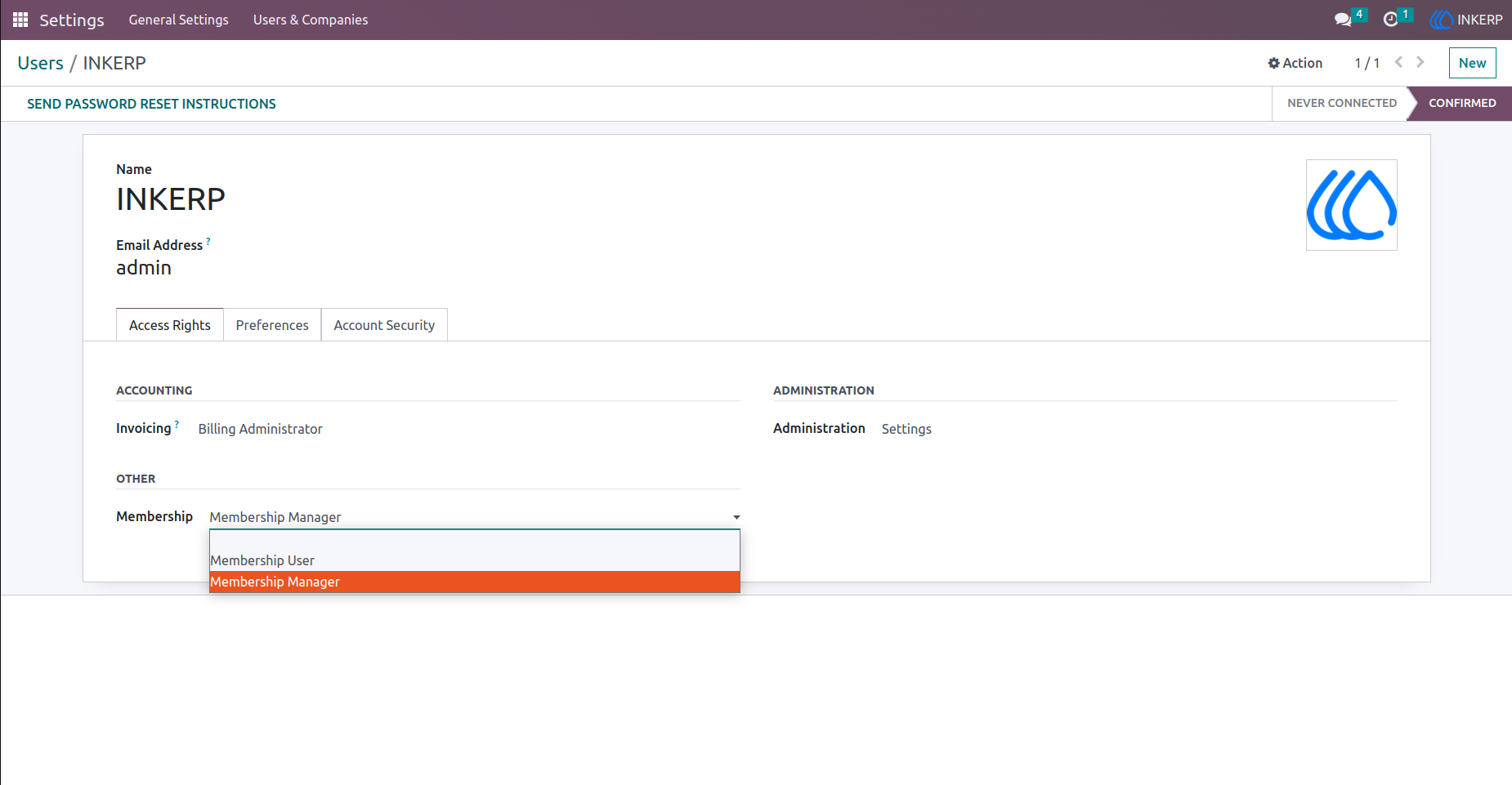This screenshot has height=785, width=1512.
Task: Click the admin email address field
Action: pos(144,268)
